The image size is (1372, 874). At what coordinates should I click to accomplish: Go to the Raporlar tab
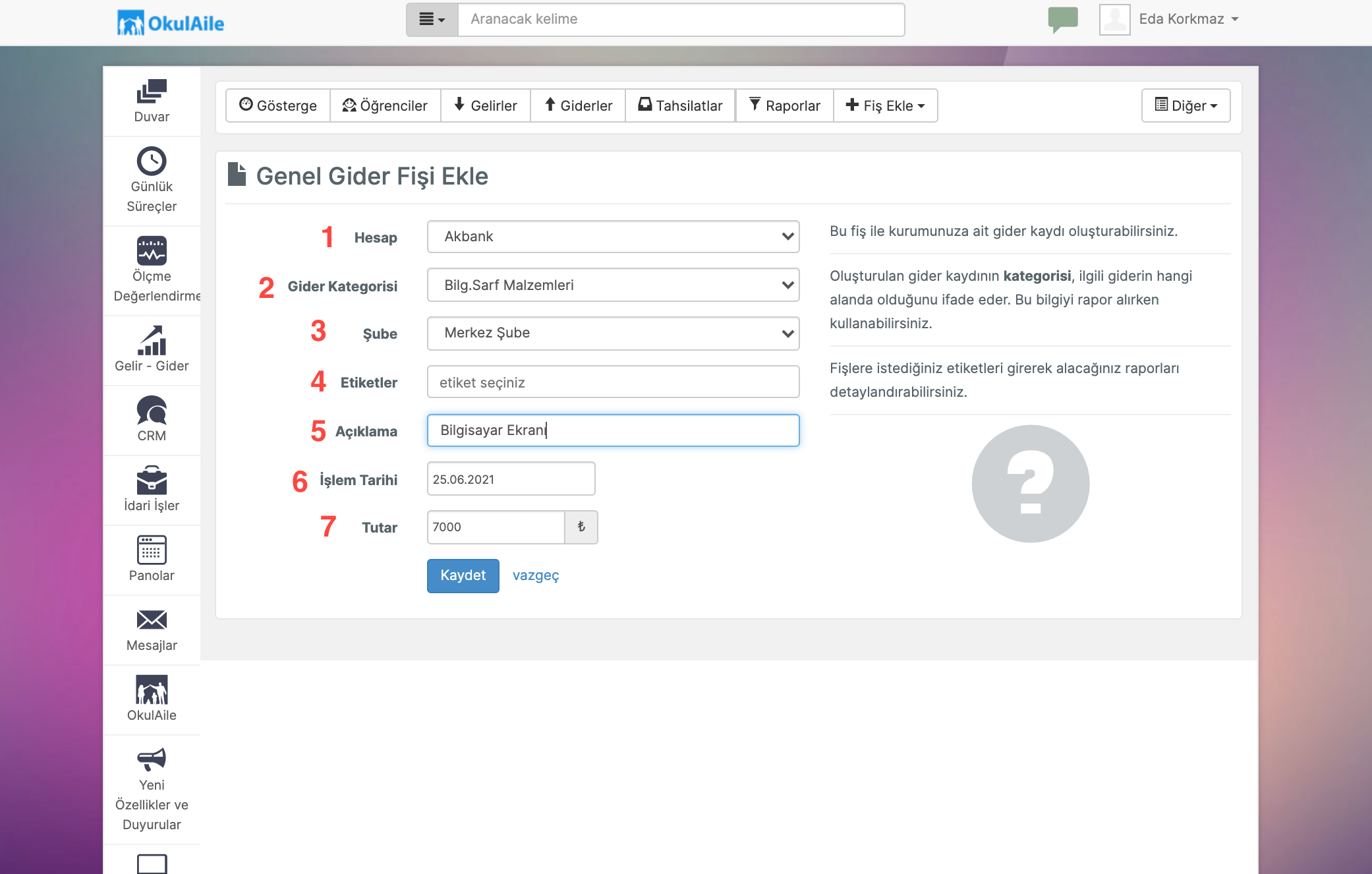(784, 105)
